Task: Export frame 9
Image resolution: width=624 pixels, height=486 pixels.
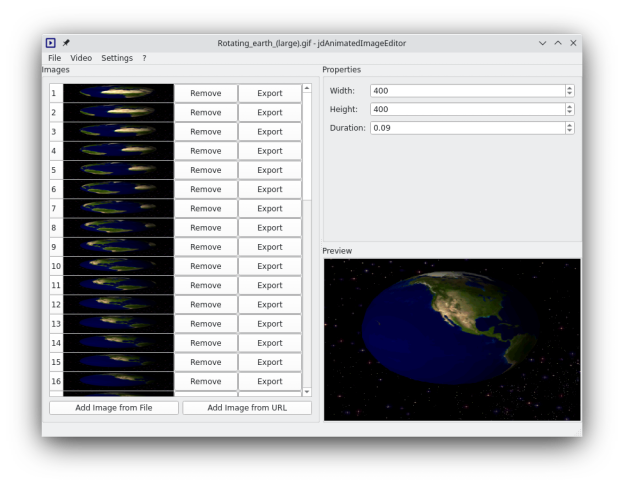Action: point(270,247)
